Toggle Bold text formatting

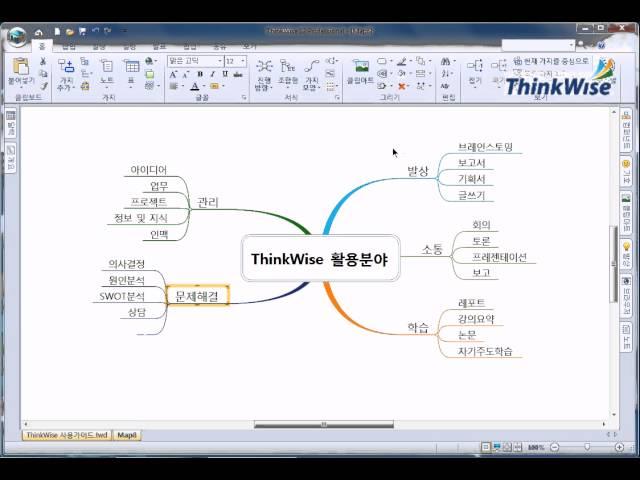coord(200,74)
